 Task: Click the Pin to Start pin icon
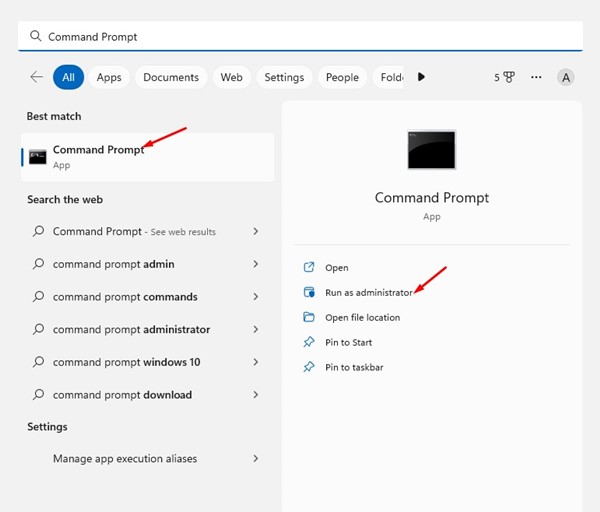click(x=309, y=343)
